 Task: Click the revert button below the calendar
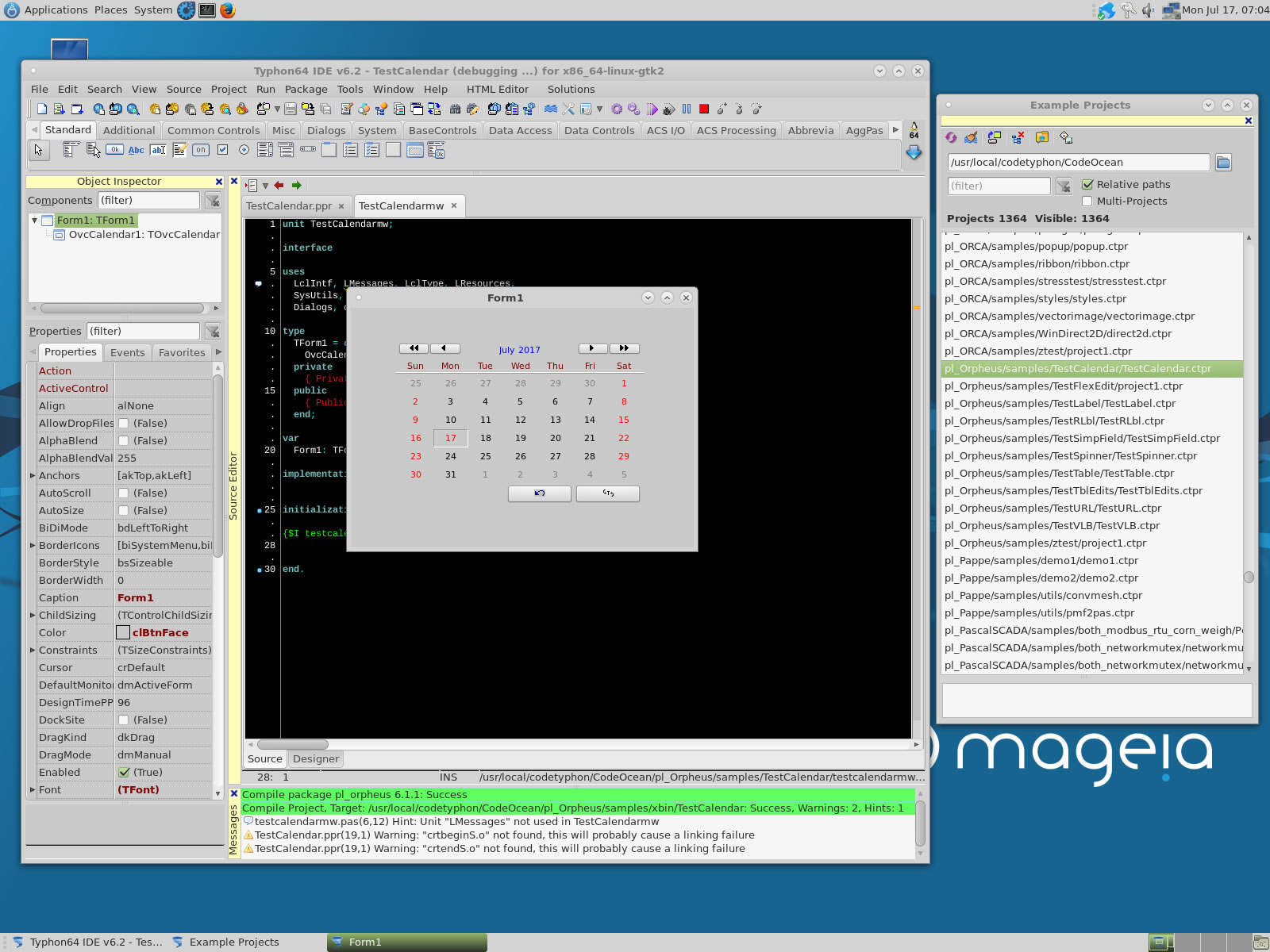[x=539, y=493]
